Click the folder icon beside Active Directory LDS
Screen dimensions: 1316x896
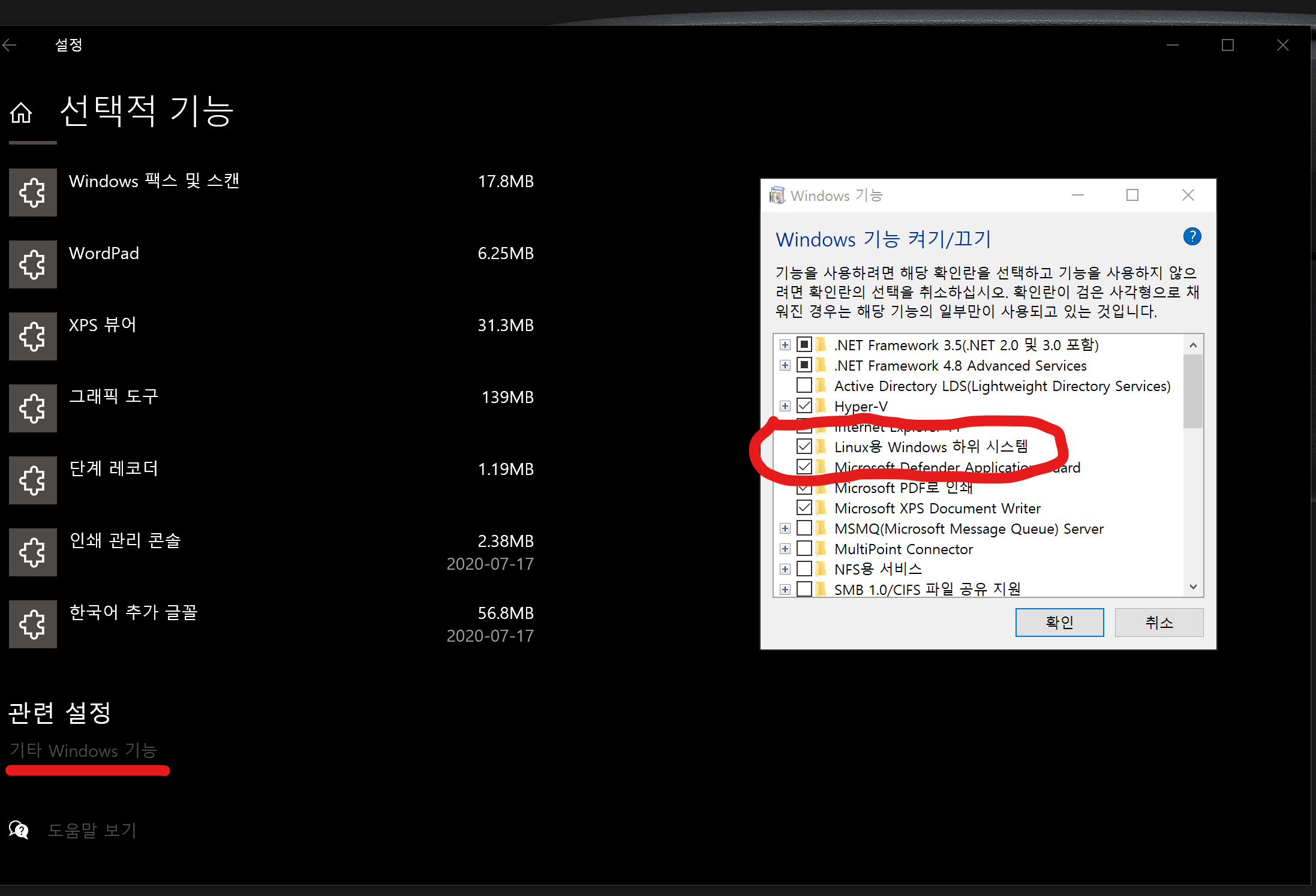821,386
